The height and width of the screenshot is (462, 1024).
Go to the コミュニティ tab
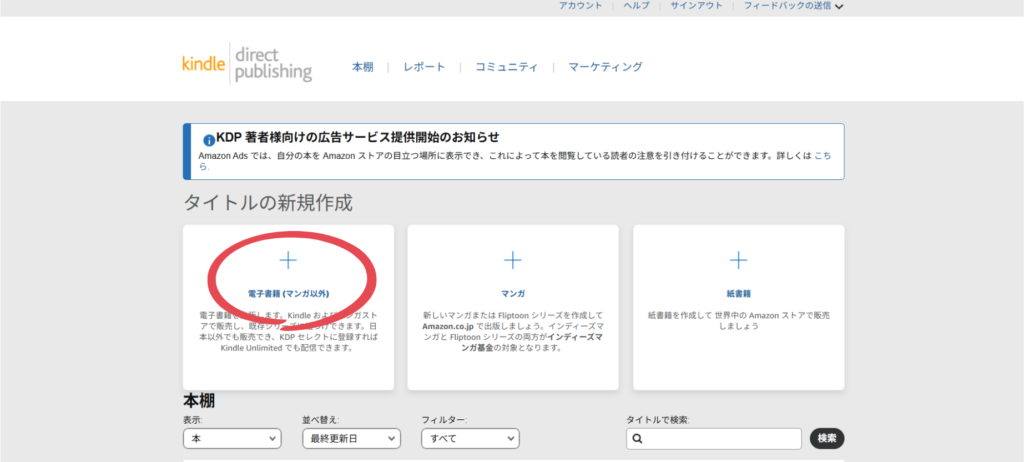506,67
